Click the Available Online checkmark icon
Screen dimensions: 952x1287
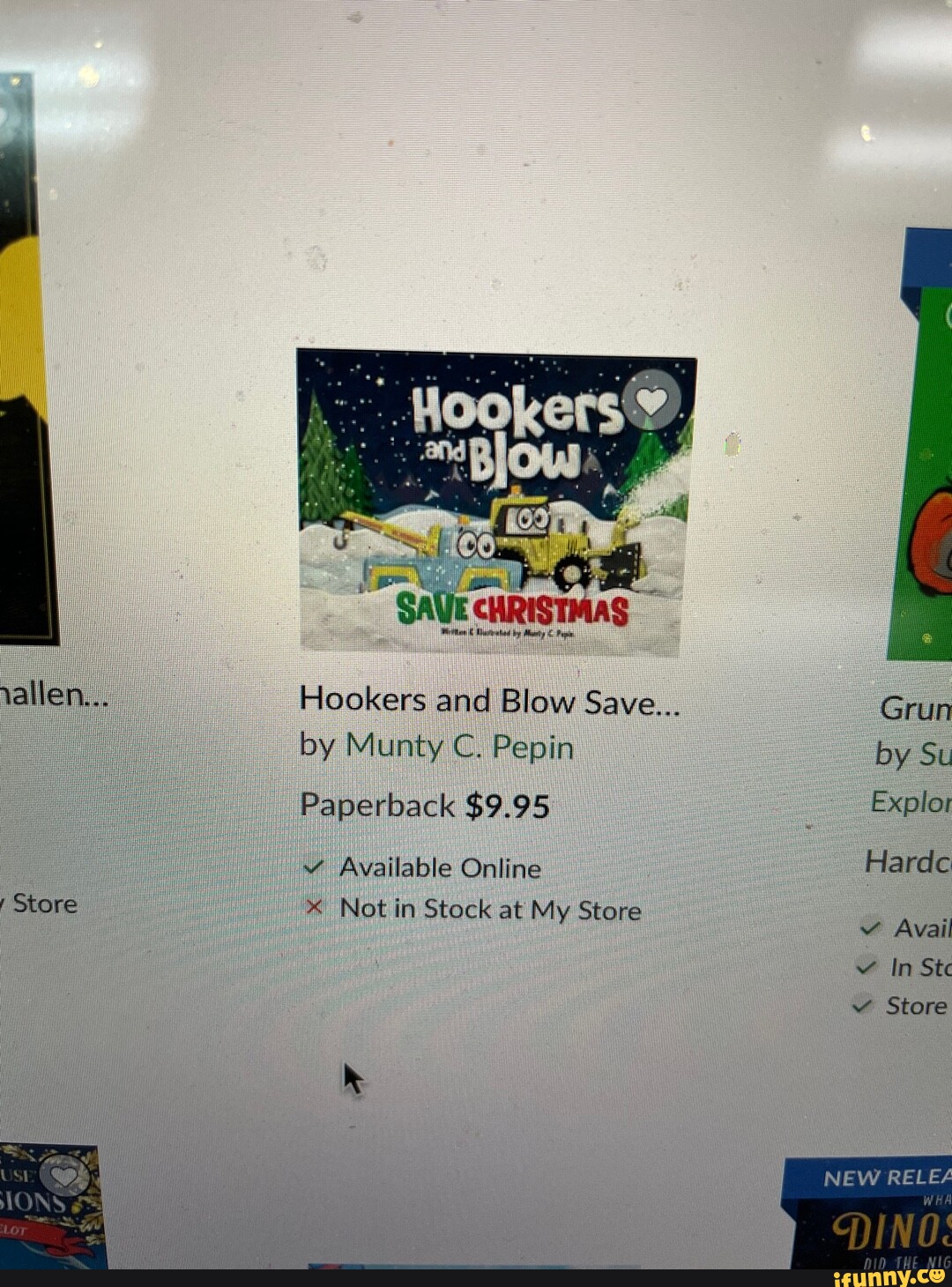click(313, 867)
